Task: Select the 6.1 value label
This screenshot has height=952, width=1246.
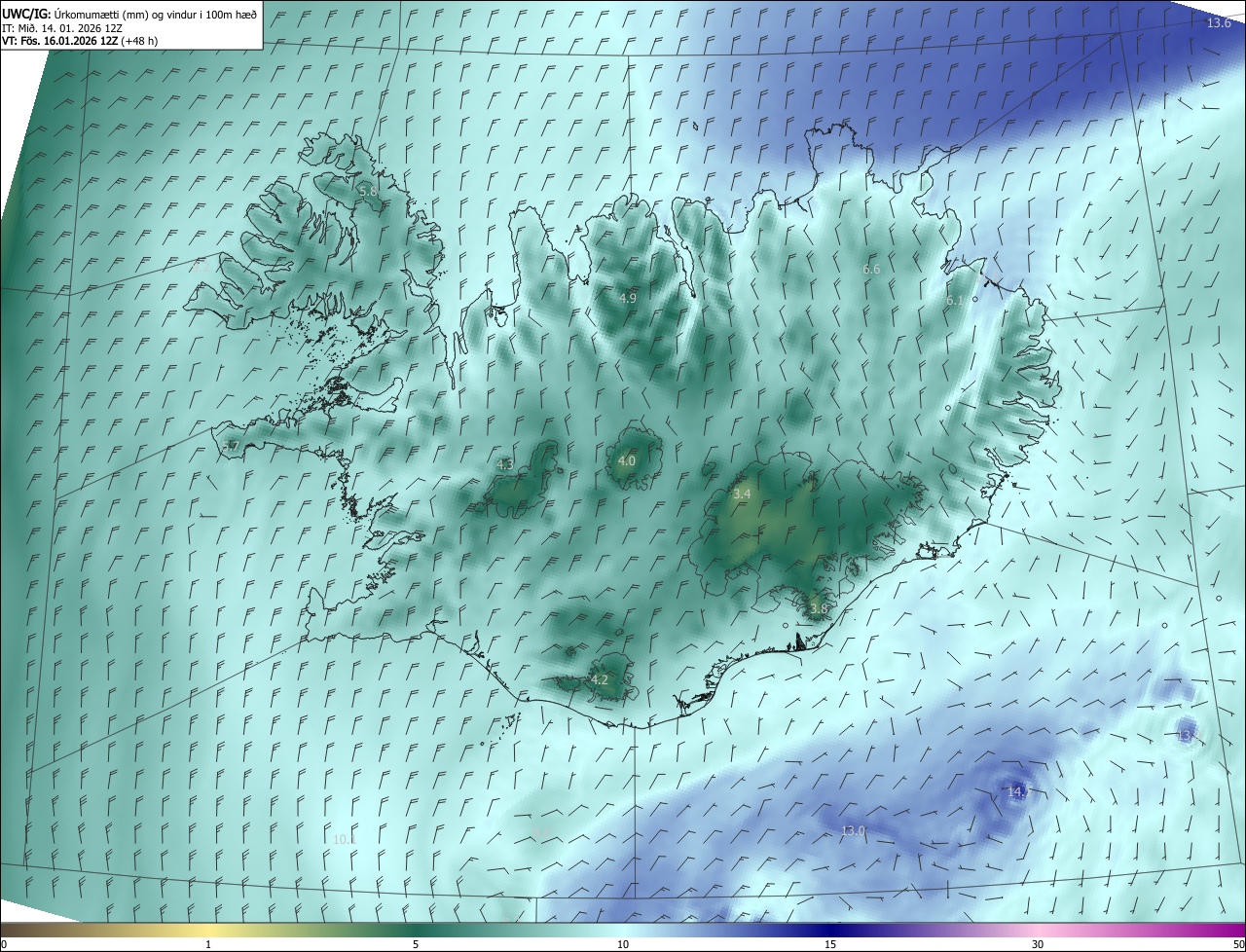Action: [x=955, y=301]
